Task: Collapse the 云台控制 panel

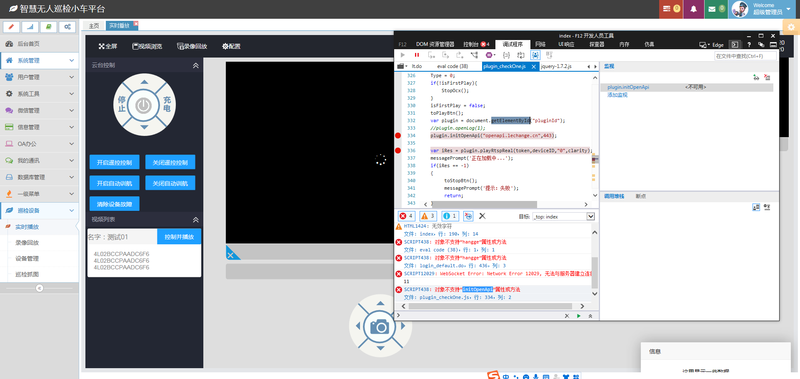Action: point(195,65)
